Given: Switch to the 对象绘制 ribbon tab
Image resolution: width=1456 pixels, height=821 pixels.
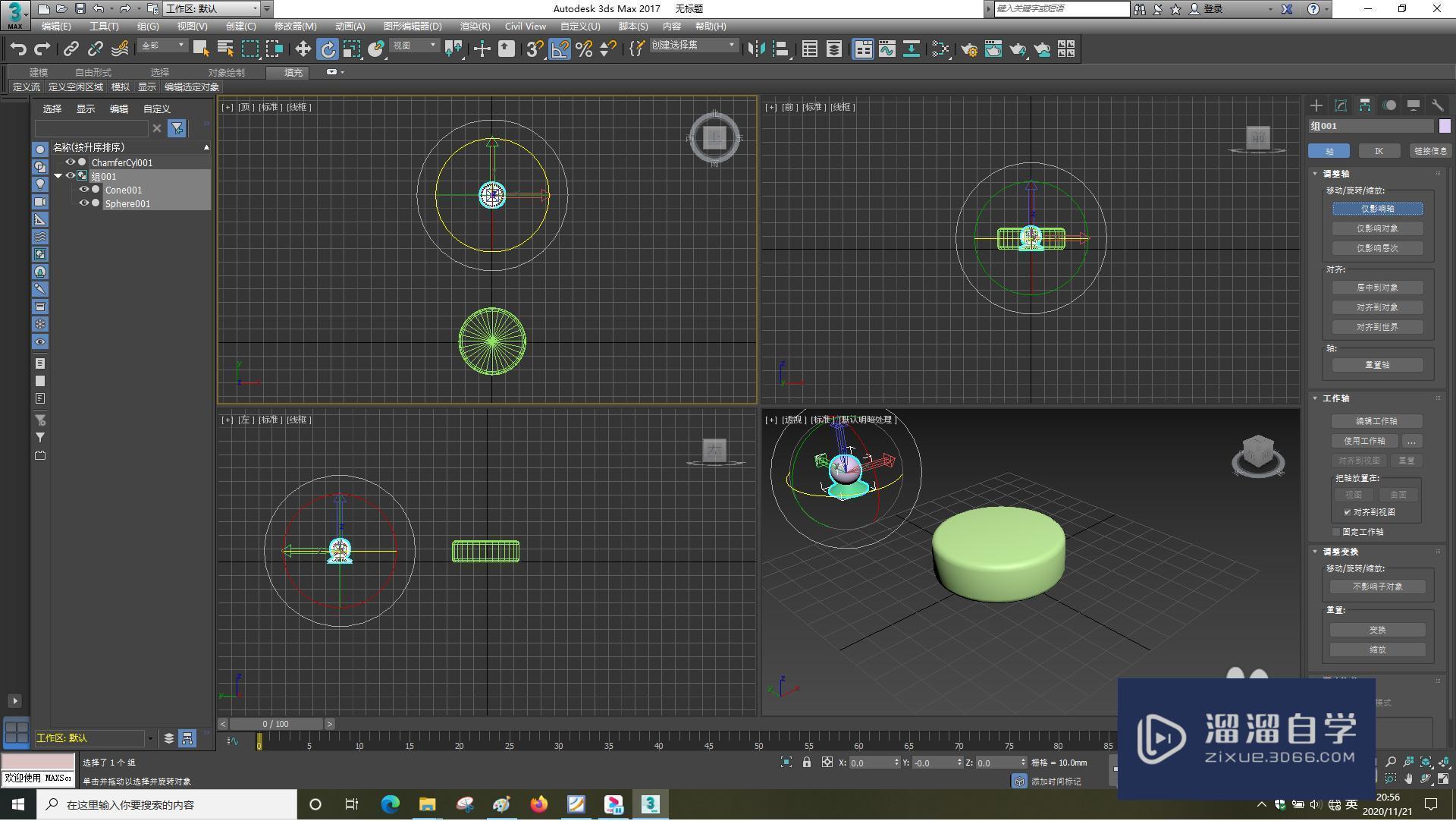Looking at the screenshot, I should (227, 73).
